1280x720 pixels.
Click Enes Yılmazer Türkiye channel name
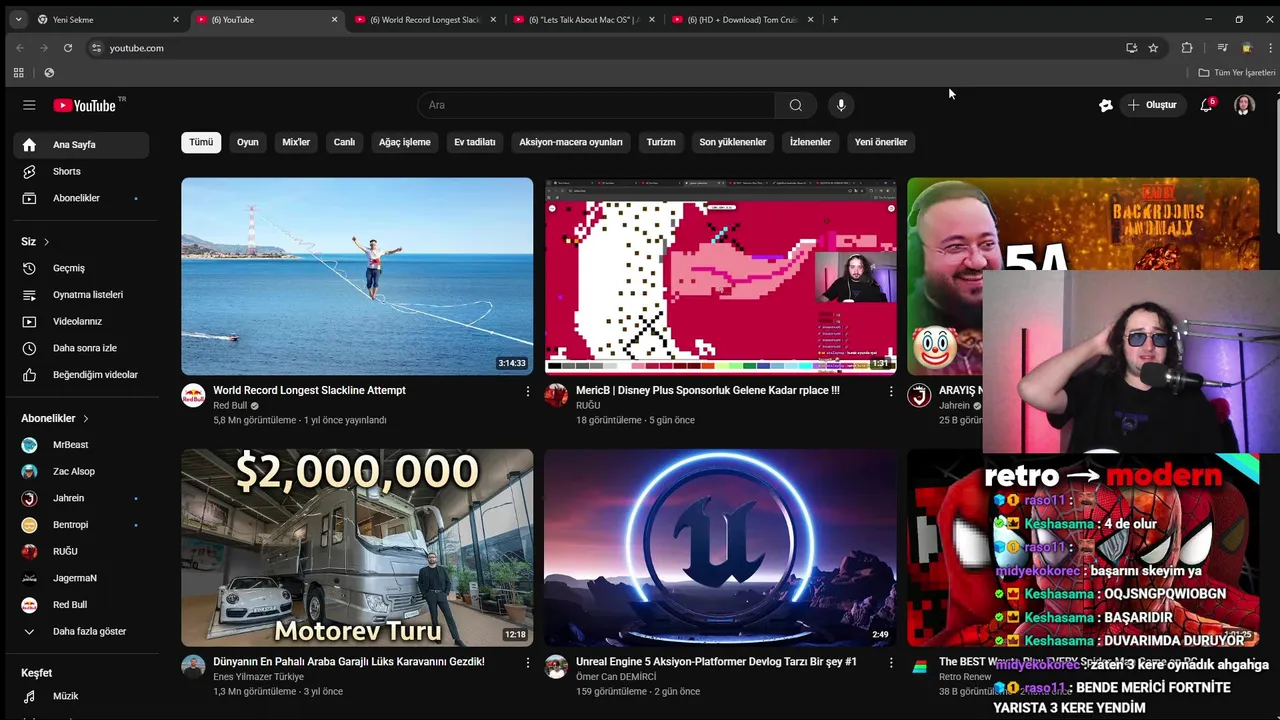click(x=258, y=677)
